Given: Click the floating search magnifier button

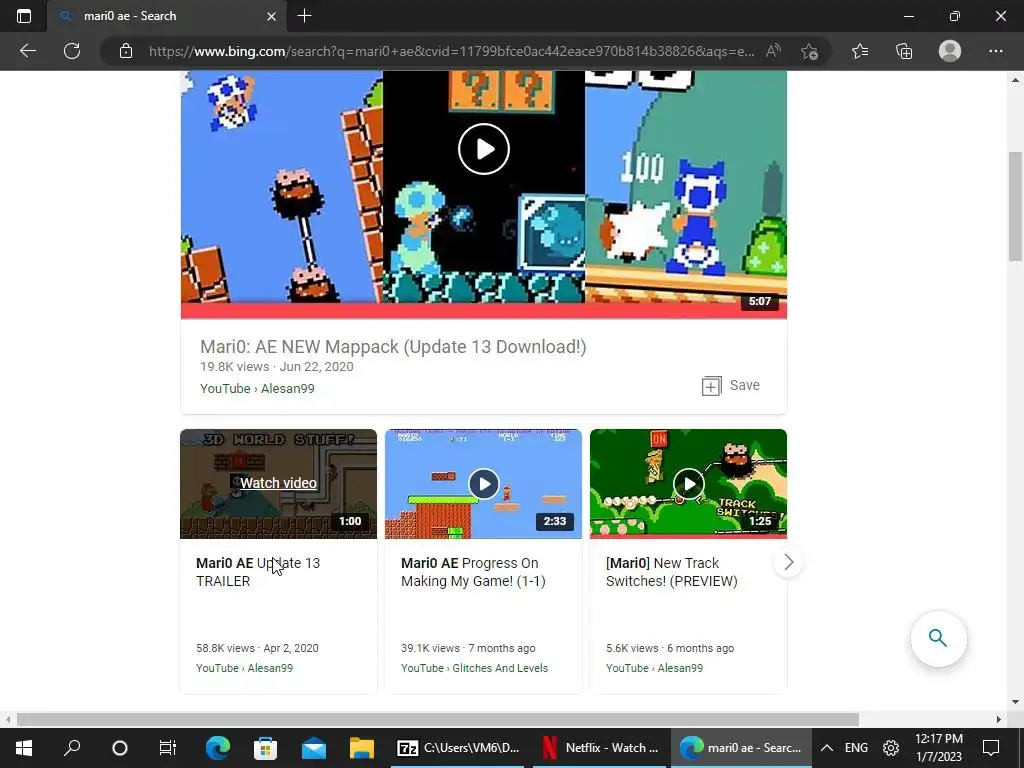Looking at the screenshot, I should (938, 638).
